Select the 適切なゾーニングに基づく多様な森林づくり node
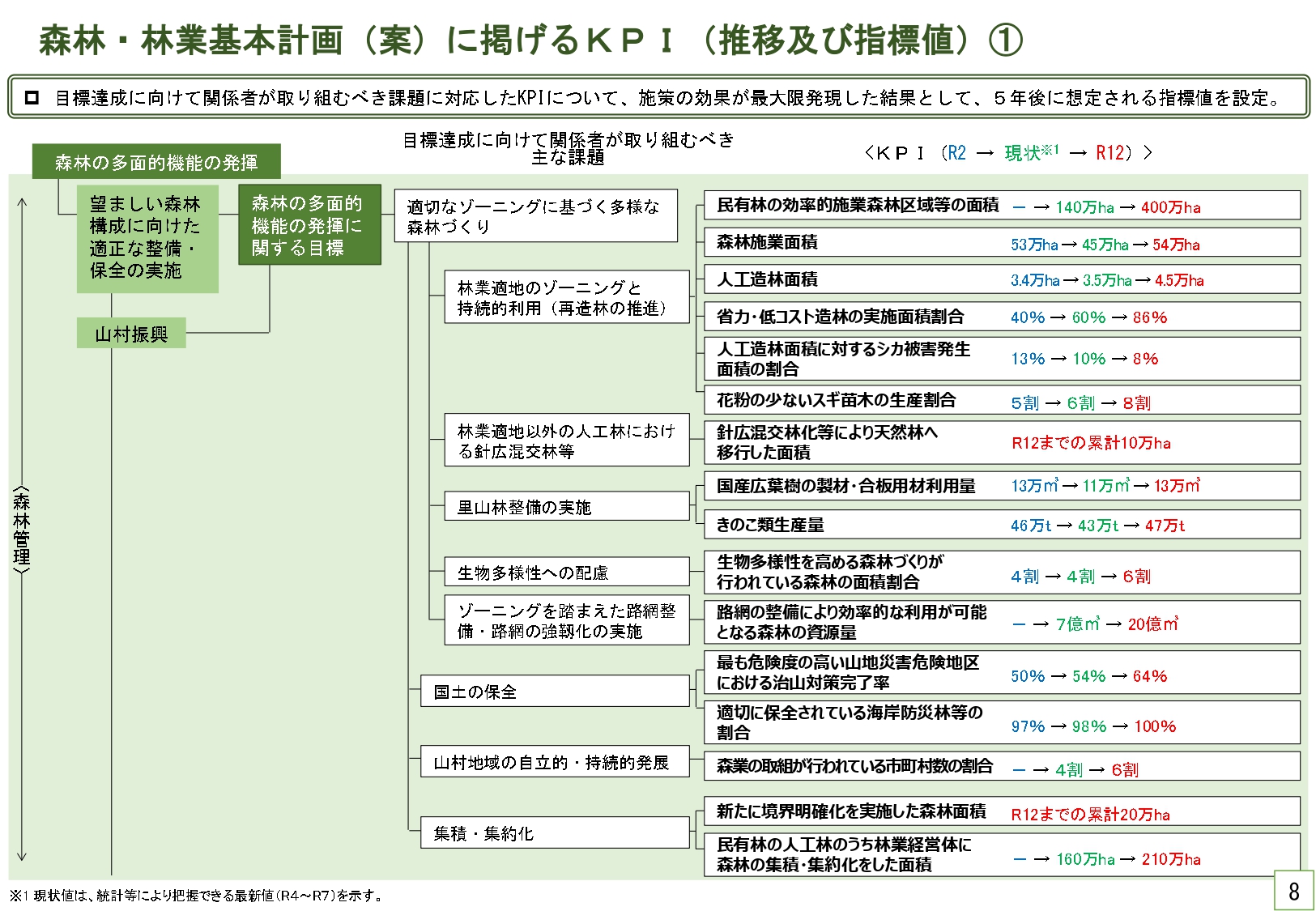The width and height of the screenshot is (1316, 911). (535, 216)
